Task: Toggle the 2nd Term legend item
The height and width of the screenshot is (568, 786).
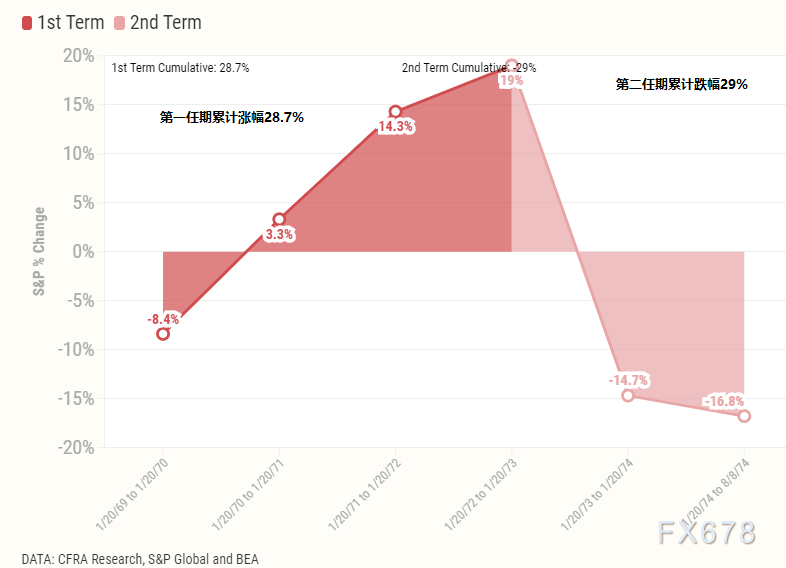Action: click(x=165, y=22)
